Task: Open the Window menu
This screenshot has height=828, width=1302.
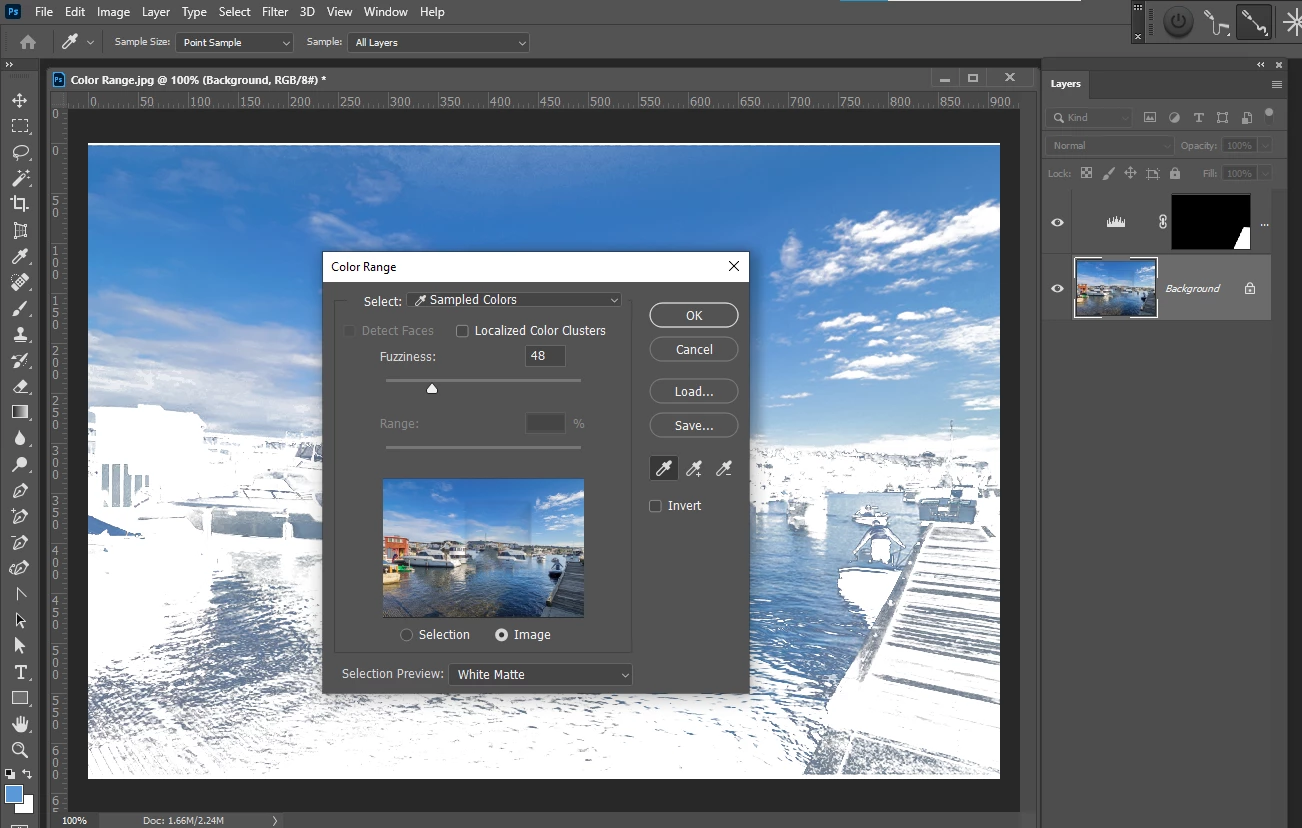Action: [385, 12]
